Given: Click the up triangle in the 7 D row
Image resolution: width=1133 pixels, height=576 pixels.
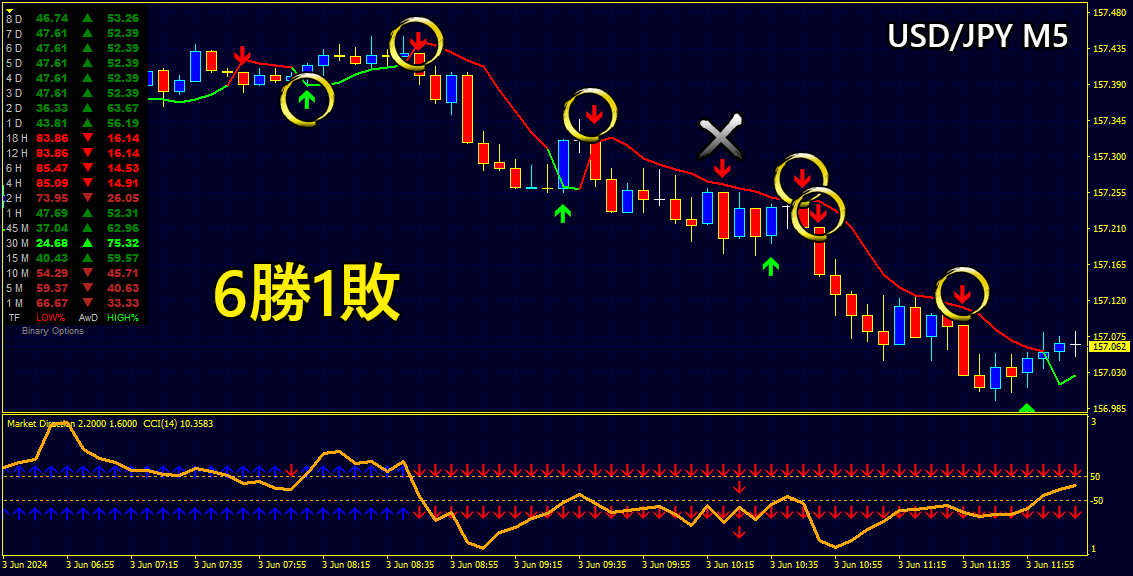Looking at the screenshot, I should tap(87, 33).
